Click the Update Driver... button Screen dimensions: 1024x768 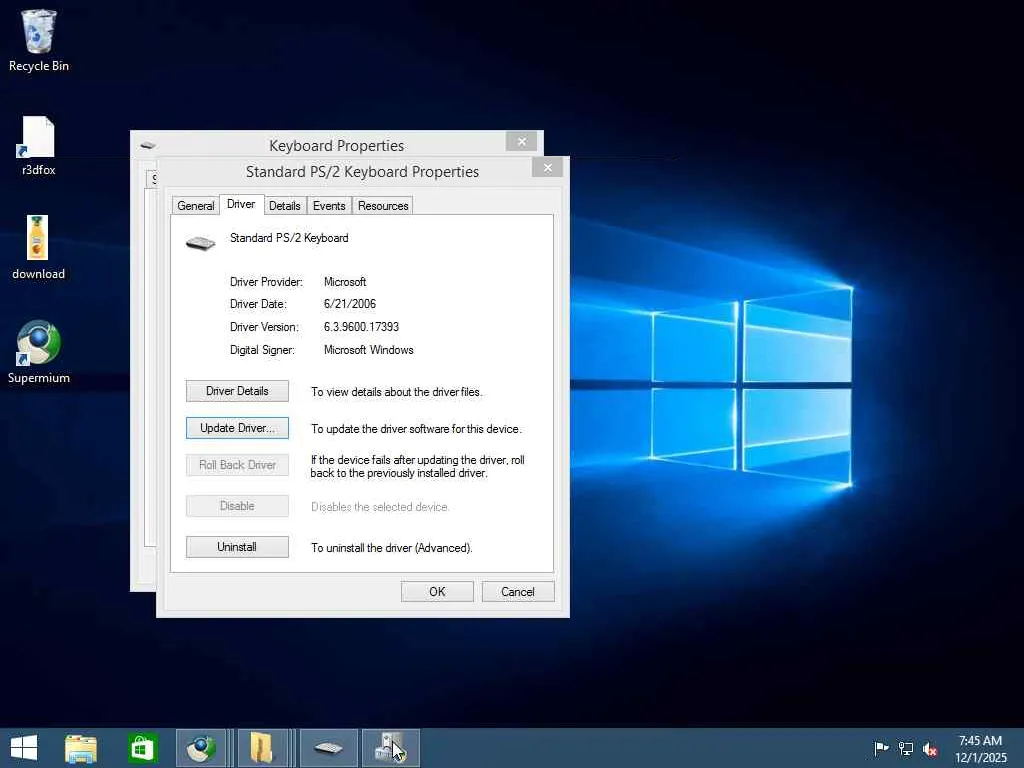tap(237, 428)
